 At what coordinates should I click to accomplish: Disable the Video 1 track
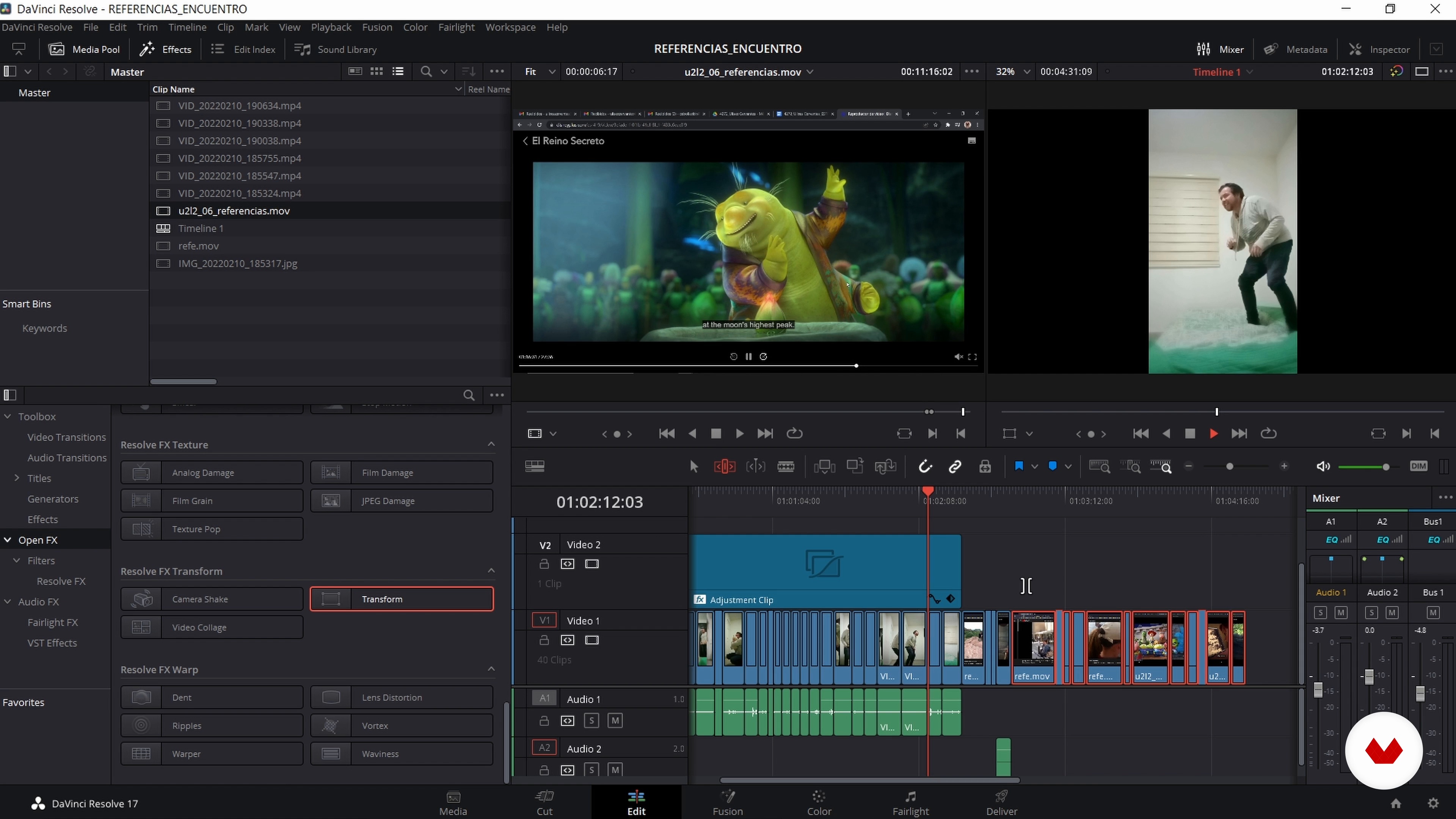(x=592, y=640)
